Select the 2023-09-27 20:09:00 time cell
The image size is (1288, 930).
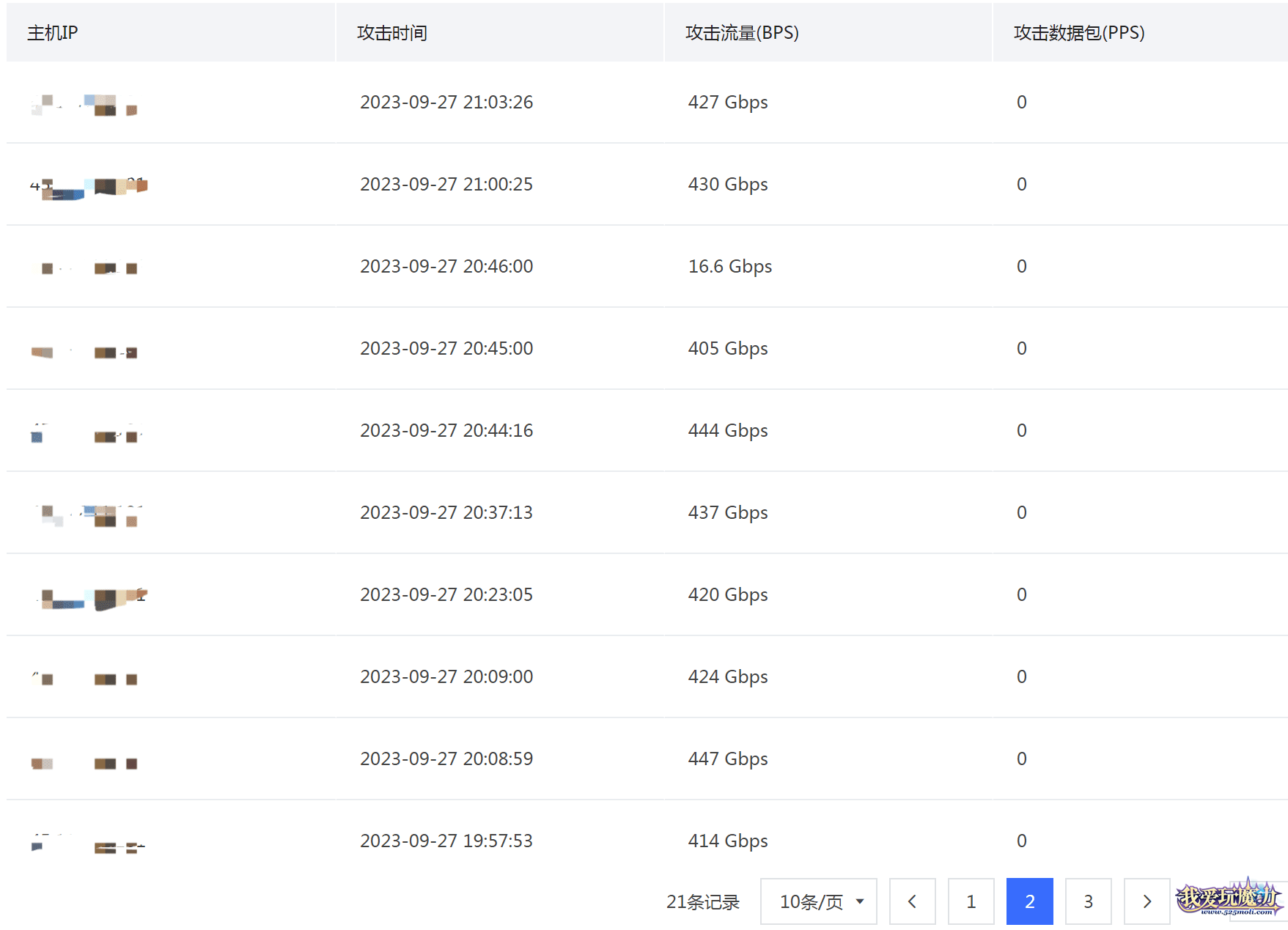(446, 676)
